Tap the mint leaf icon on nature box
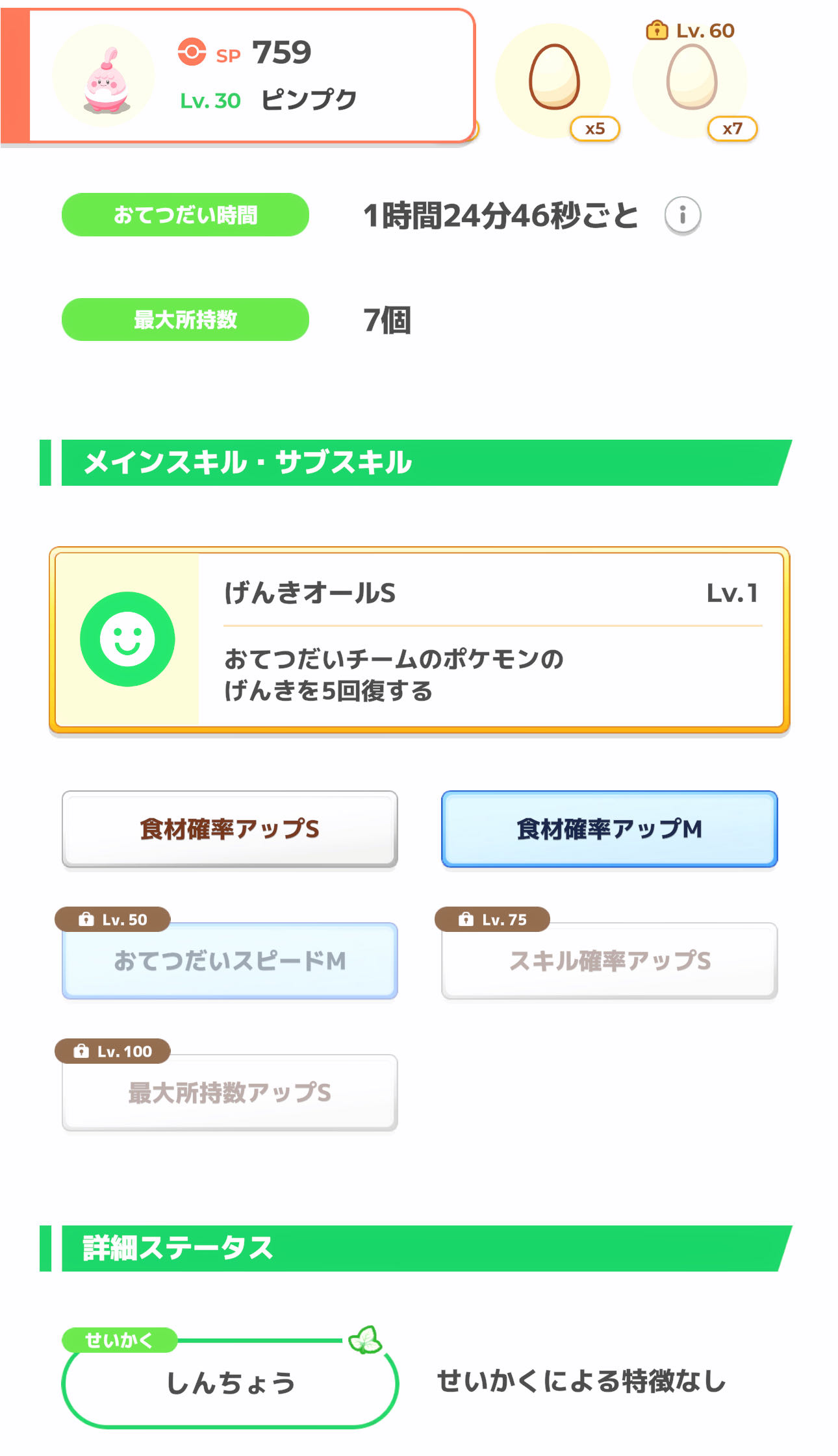The height and width of the screenshot is (1456, 838). 365,1339
